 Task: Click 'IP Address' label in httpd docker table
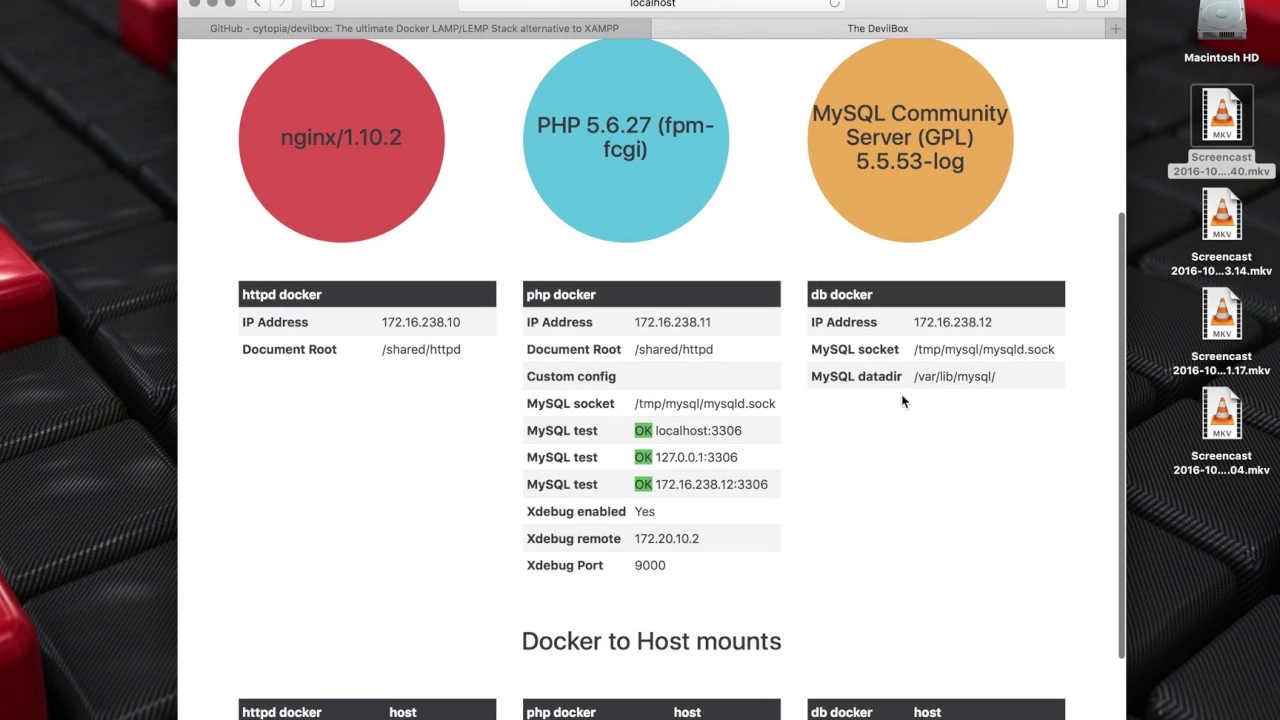(275, 322)
